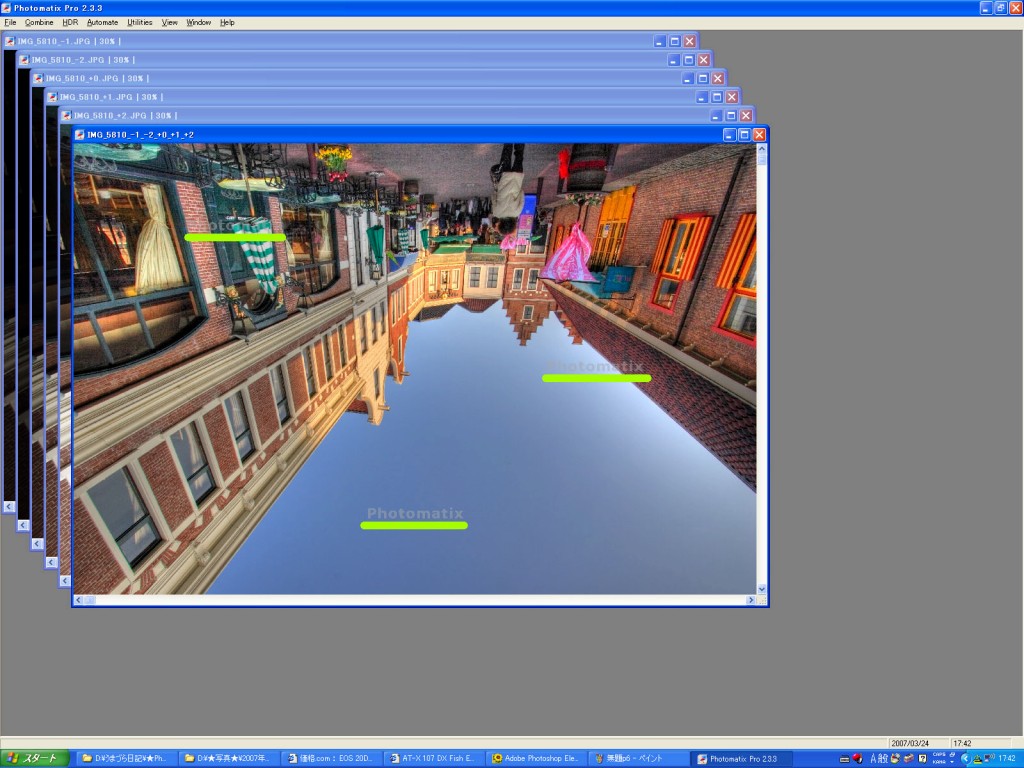Click the left scroll arrow of the IMG_5810_+1.JPG window
The image size is (1024, 768).
click(x=51, y=562)
